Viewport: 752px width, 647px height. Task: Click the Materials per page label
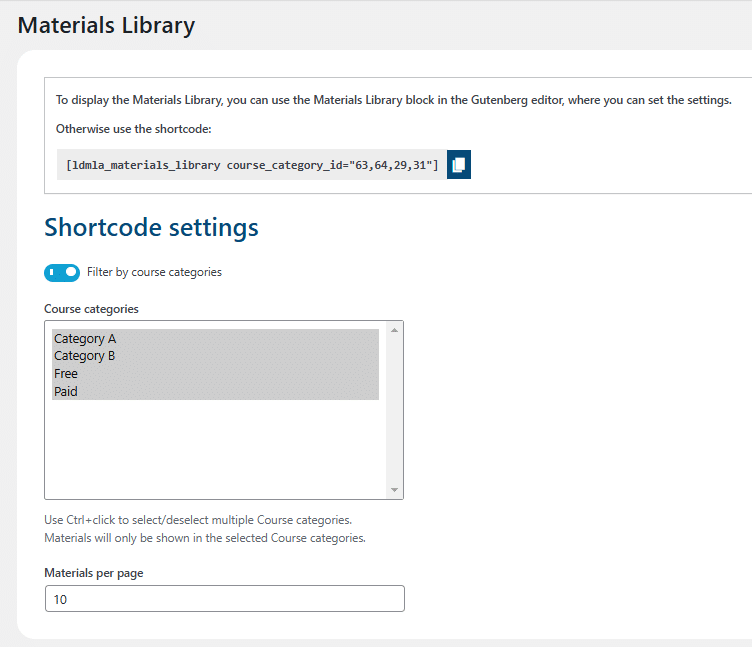pos(94,573)
